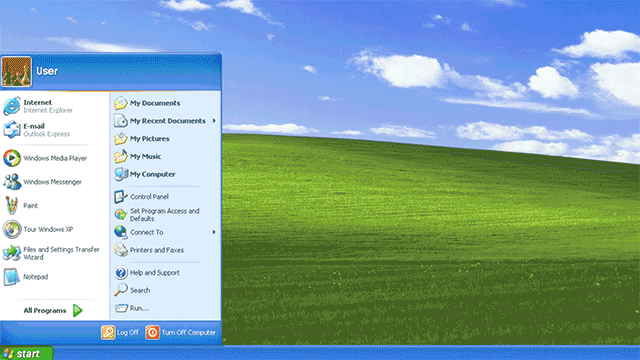This screenshot has height=360, width=640.
Task: Open All Programs label
Action: pos(45,311)
